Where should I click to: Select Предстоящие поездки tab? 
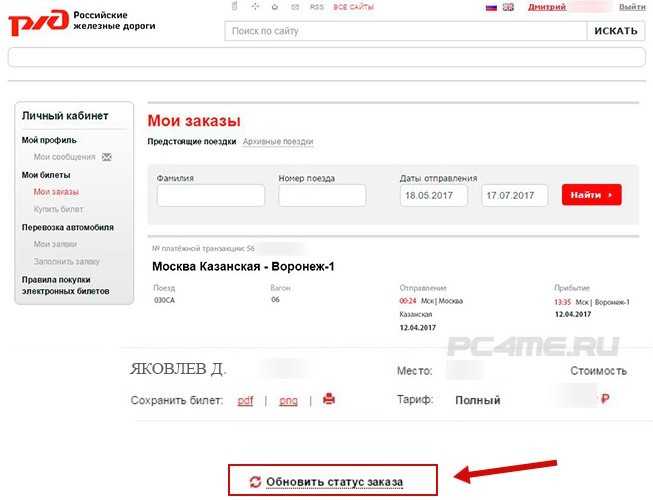point(192,142)
